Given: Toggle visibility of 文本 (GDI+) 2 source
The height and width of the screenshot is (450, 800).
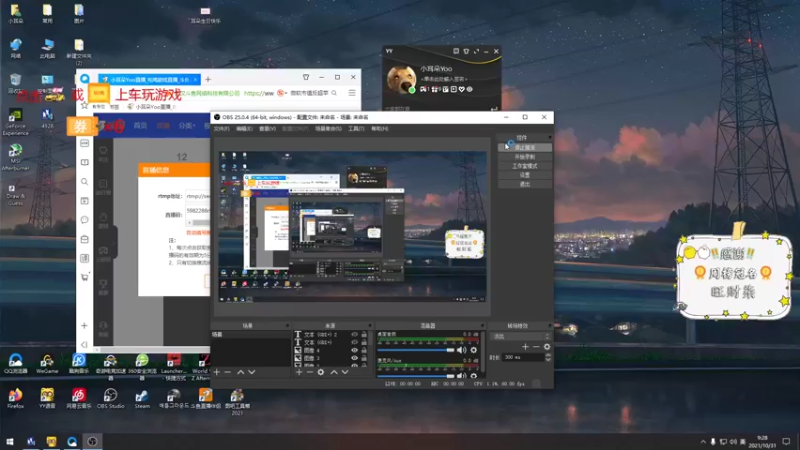Looking at the screenshot, I should (x=355, y=335).
